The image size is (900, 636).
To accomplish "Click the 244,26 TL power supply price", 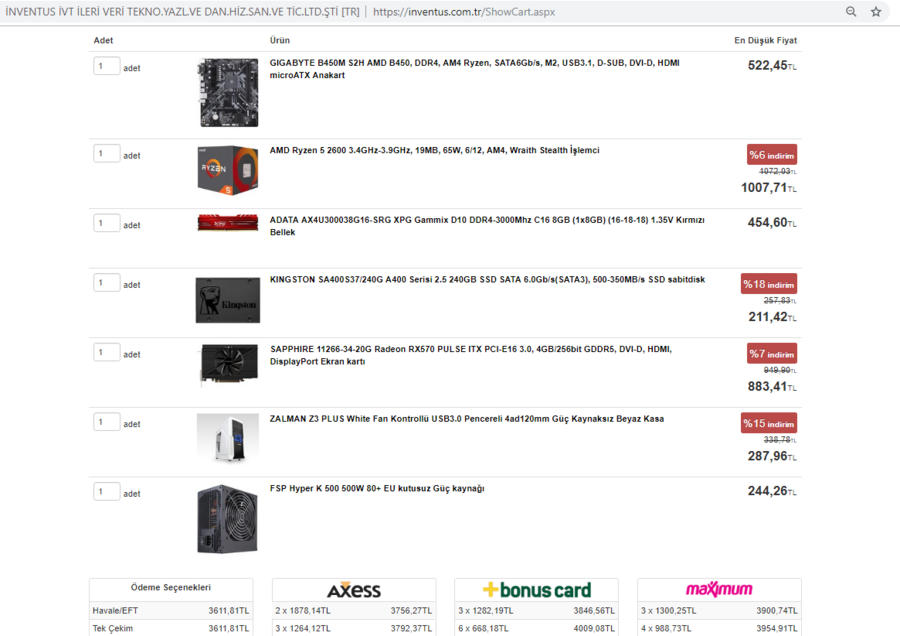I will click(x=772, y=491).
